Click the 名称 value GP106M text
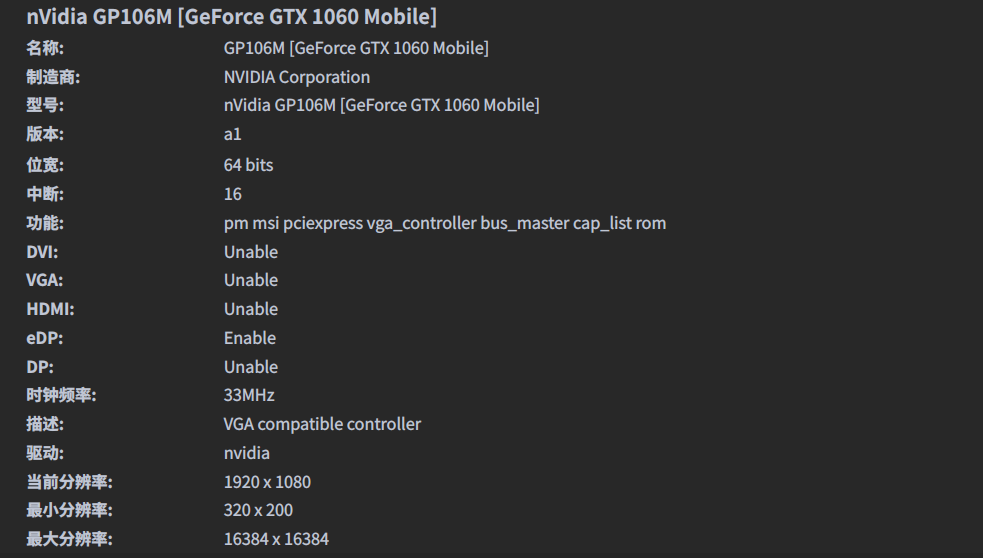The width and height of the screenshot is (983, 558). [x=356, y=48]
